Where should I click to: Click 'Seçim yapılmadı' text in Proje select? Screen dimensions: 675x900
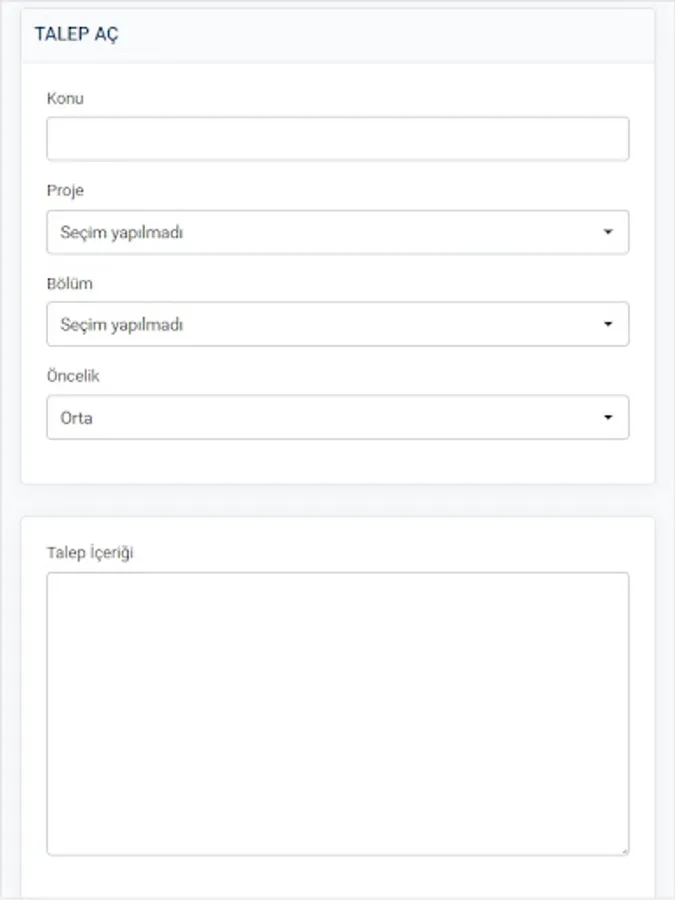tap(121, 232)
